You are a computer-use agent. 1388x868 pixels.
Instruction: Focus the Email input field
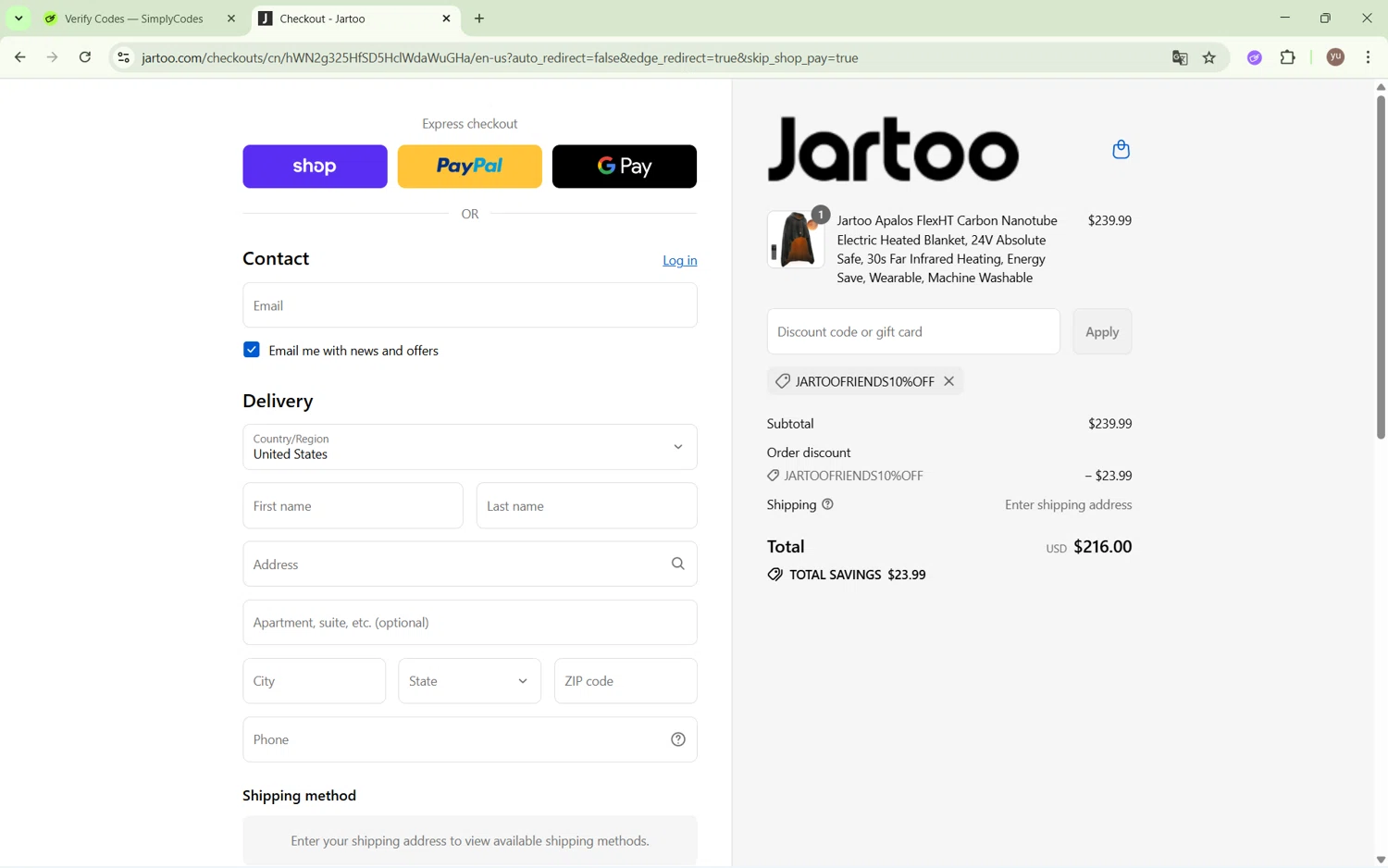tap(470, 305)
